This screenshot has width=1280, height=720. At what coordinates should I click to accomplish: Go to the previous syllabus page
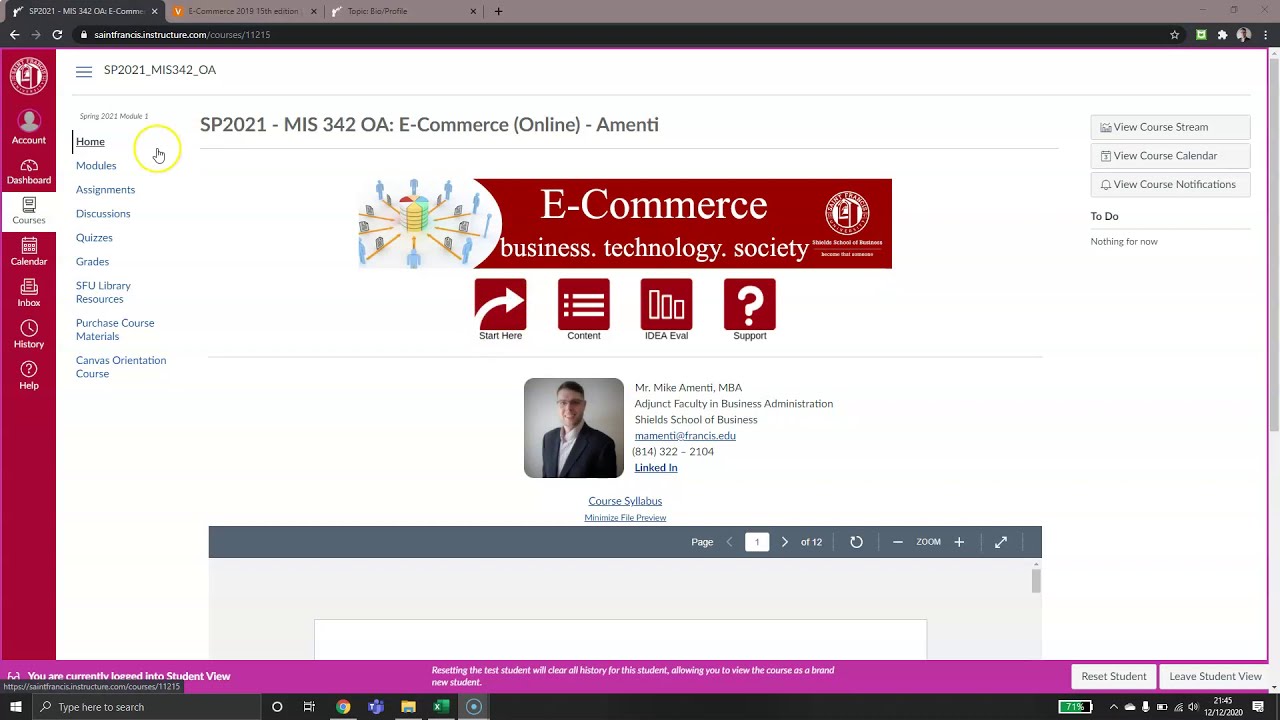729,542
